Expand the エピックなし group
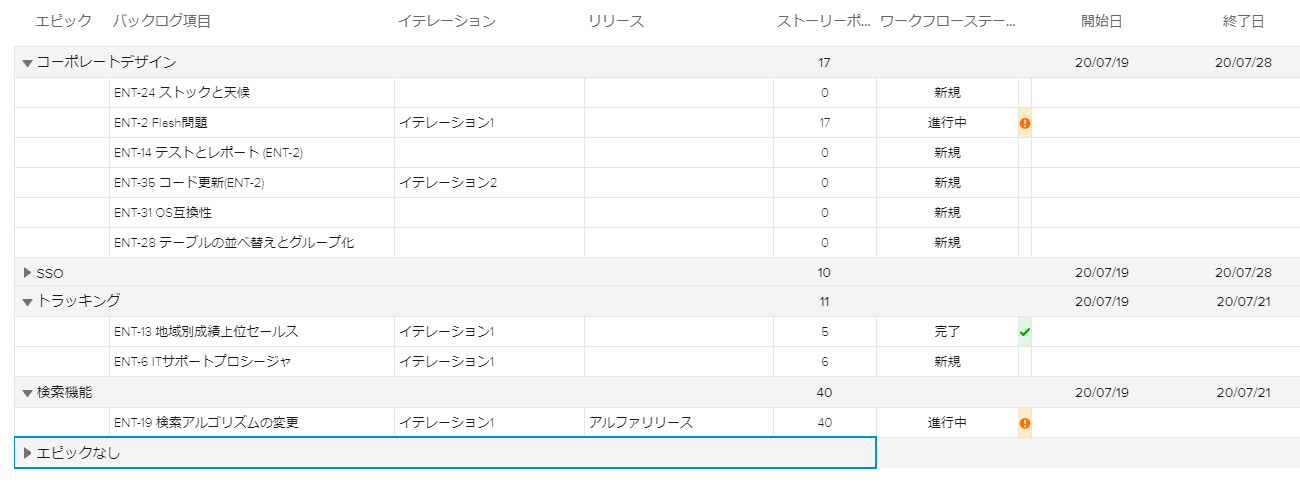The image size is (1300, 500). click(x=27, y=453)
